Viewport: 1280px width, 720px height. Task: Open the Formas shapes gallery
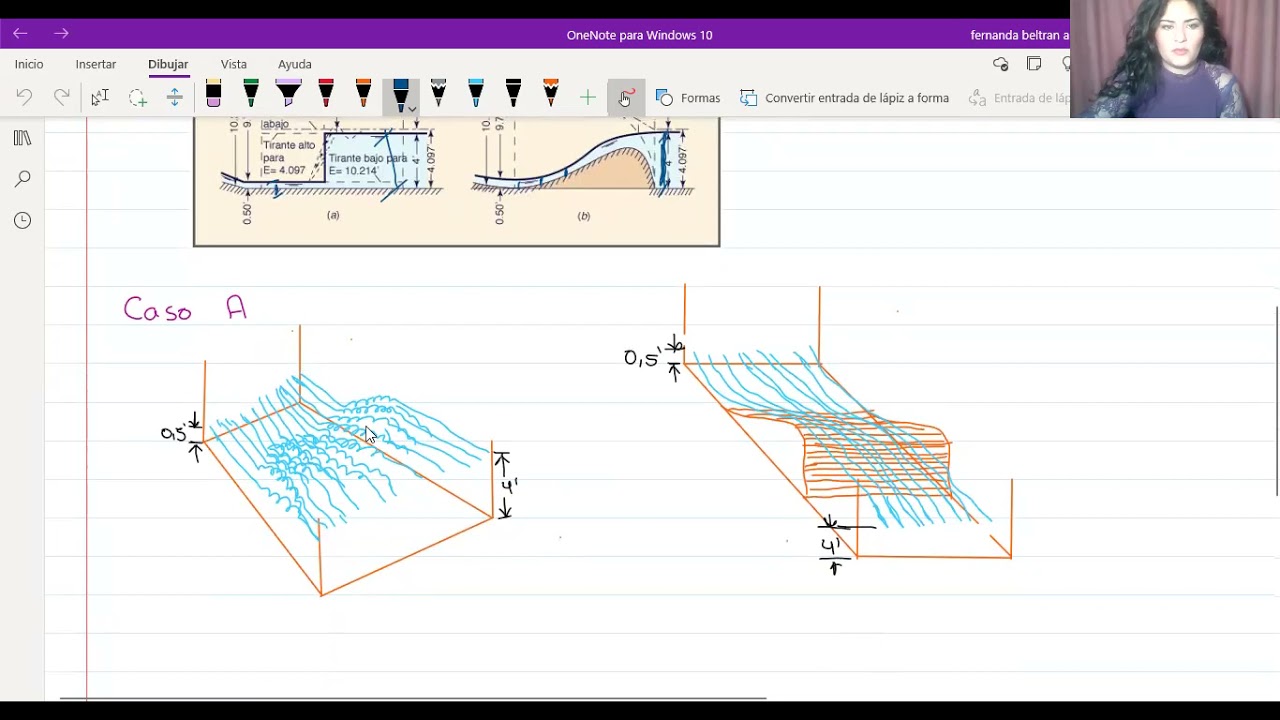688,97
